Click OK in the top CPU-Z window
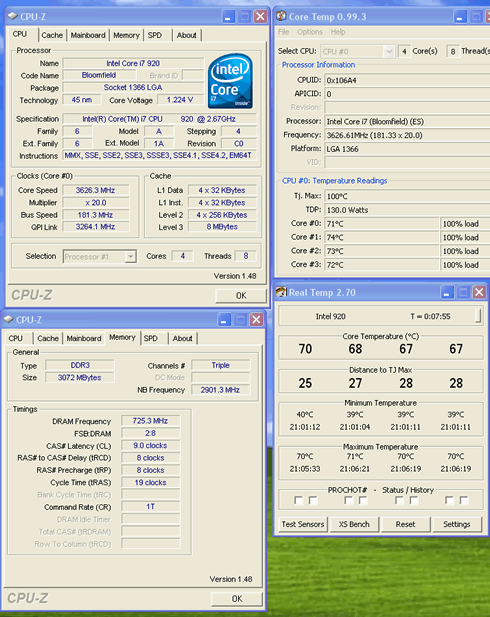The width and height of the screenshot is (490, 617). coord(241,296)
